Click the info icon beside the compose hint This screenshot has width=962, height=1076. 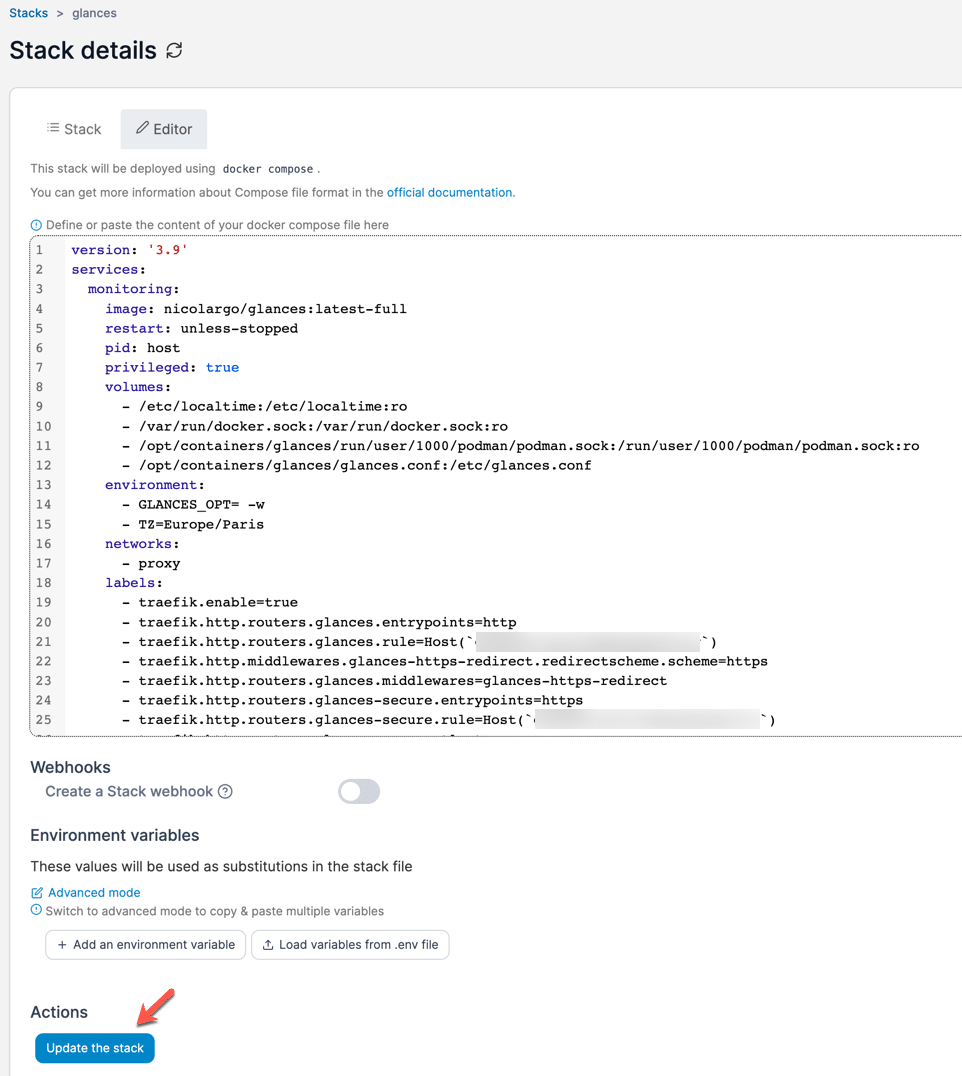click(36, 225)
